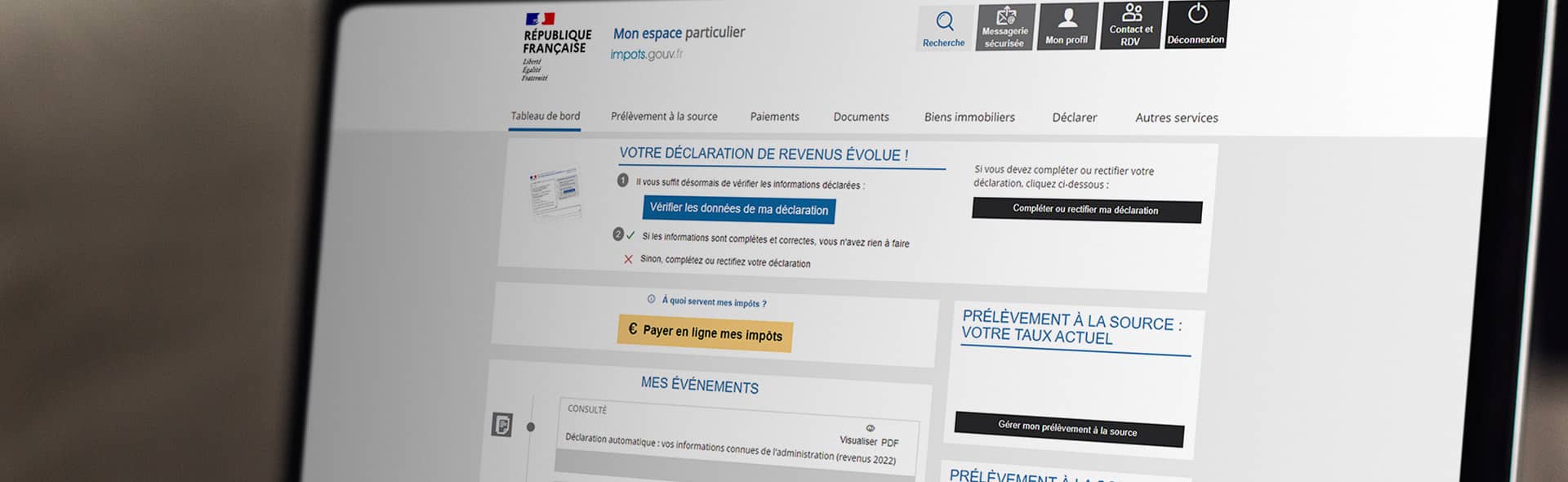Screen dimensions: 1568x482
Task: Click Gérer mon prélèvement à la source
Action: point(1068,429)
